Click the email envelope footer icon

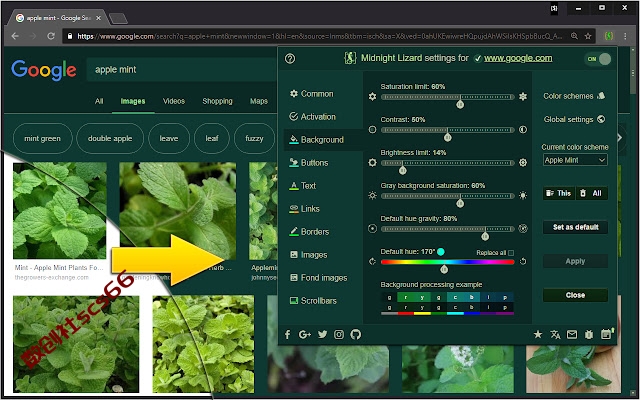point(572,335)
